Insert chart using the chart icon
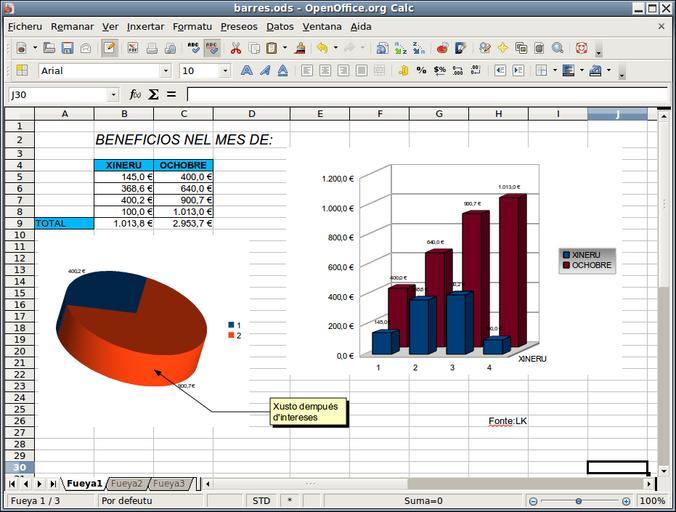This screenshot has width=676, height=512. tap(442, 48)
